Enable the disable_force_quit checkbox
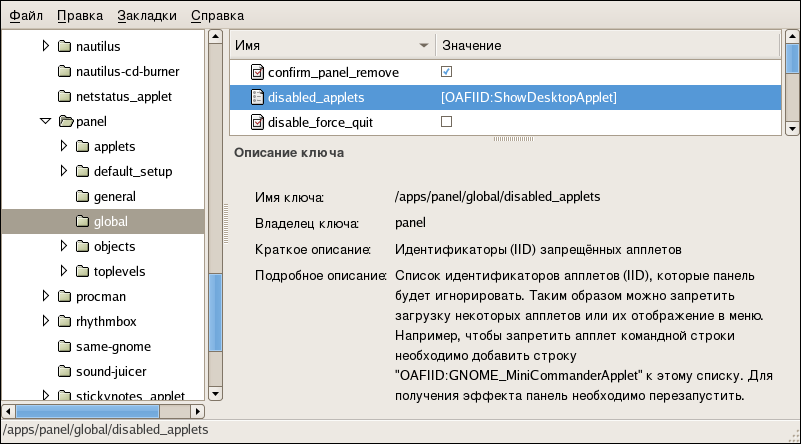The image size is (801, 444). [447, 122]
